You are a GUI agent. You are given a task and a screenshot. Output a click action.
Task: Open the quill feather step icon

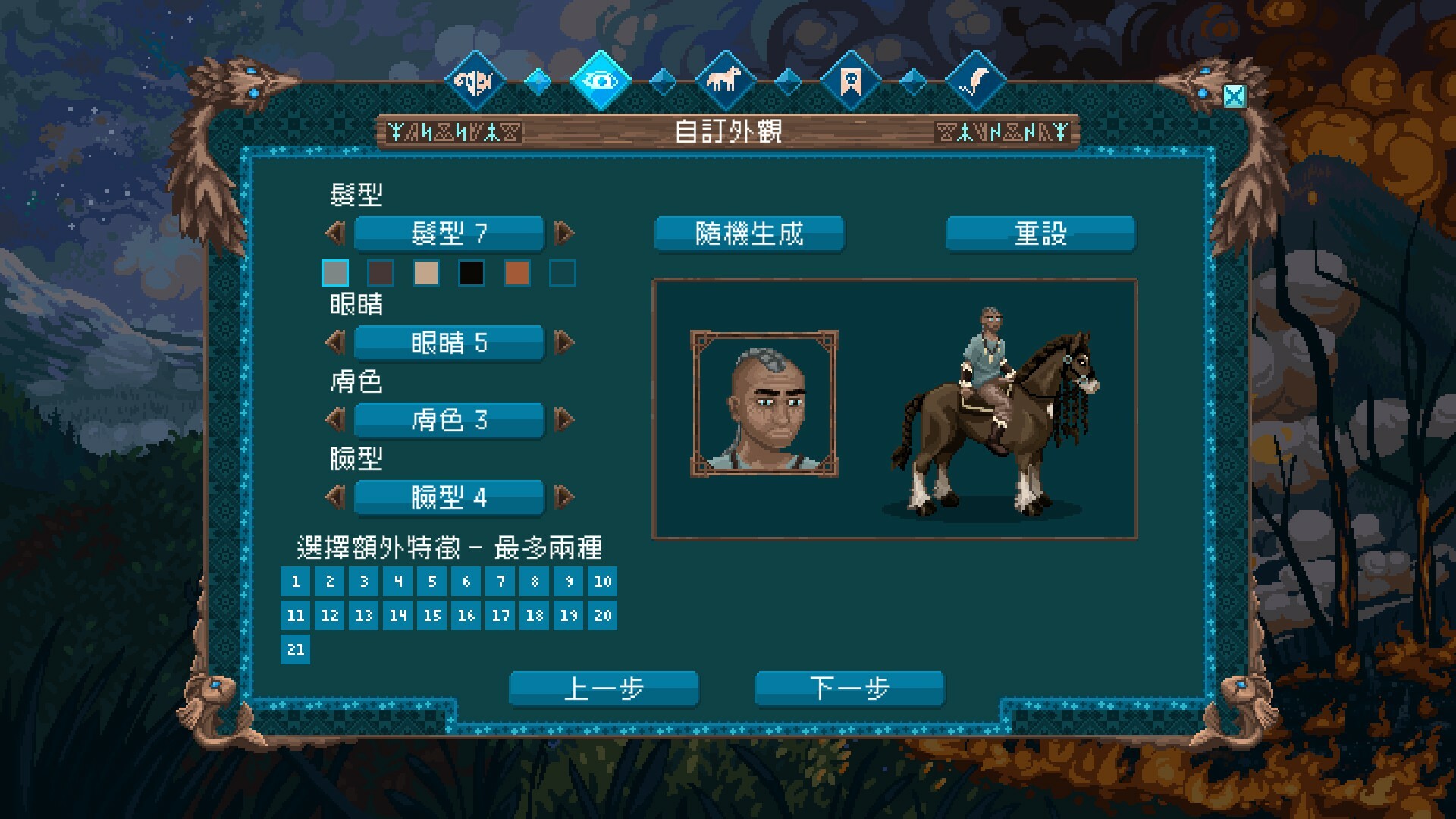pos(976,80)
